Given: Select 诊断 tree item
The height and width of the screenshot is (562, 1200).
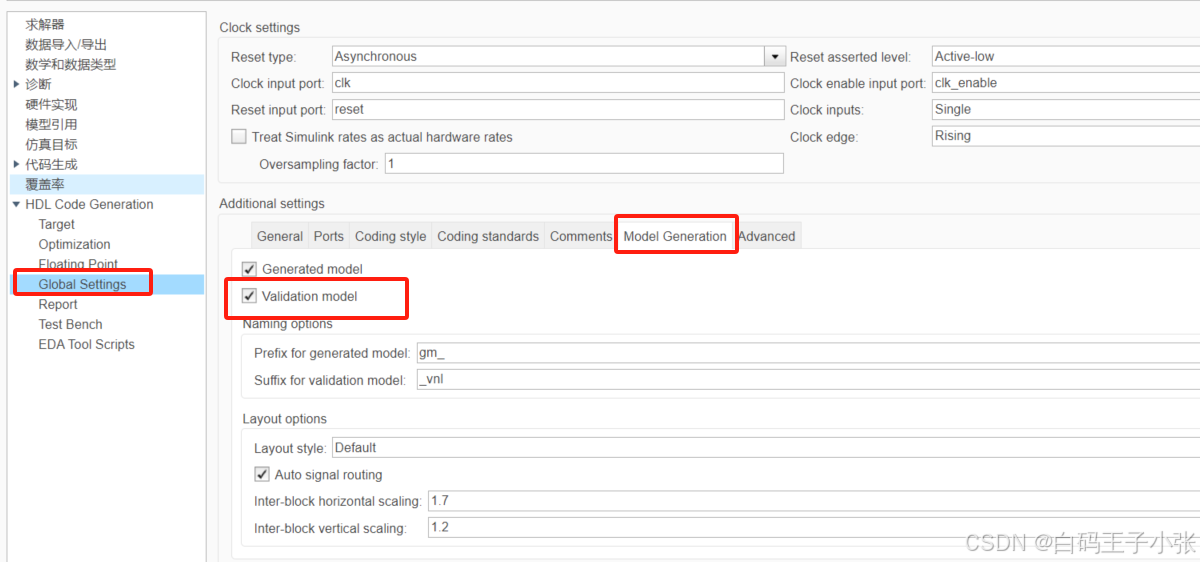Looking at the screenshot, I should pyautogui.click(x=38, y=84).
